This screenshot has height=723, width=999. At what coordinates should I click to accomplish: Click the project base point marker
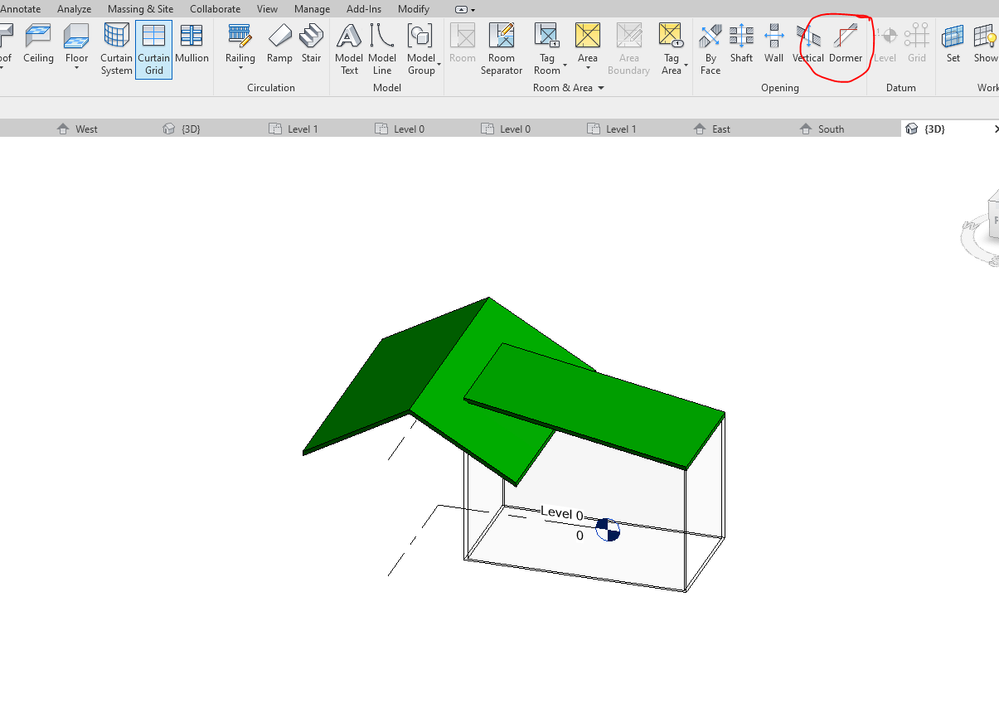point(608,529)
